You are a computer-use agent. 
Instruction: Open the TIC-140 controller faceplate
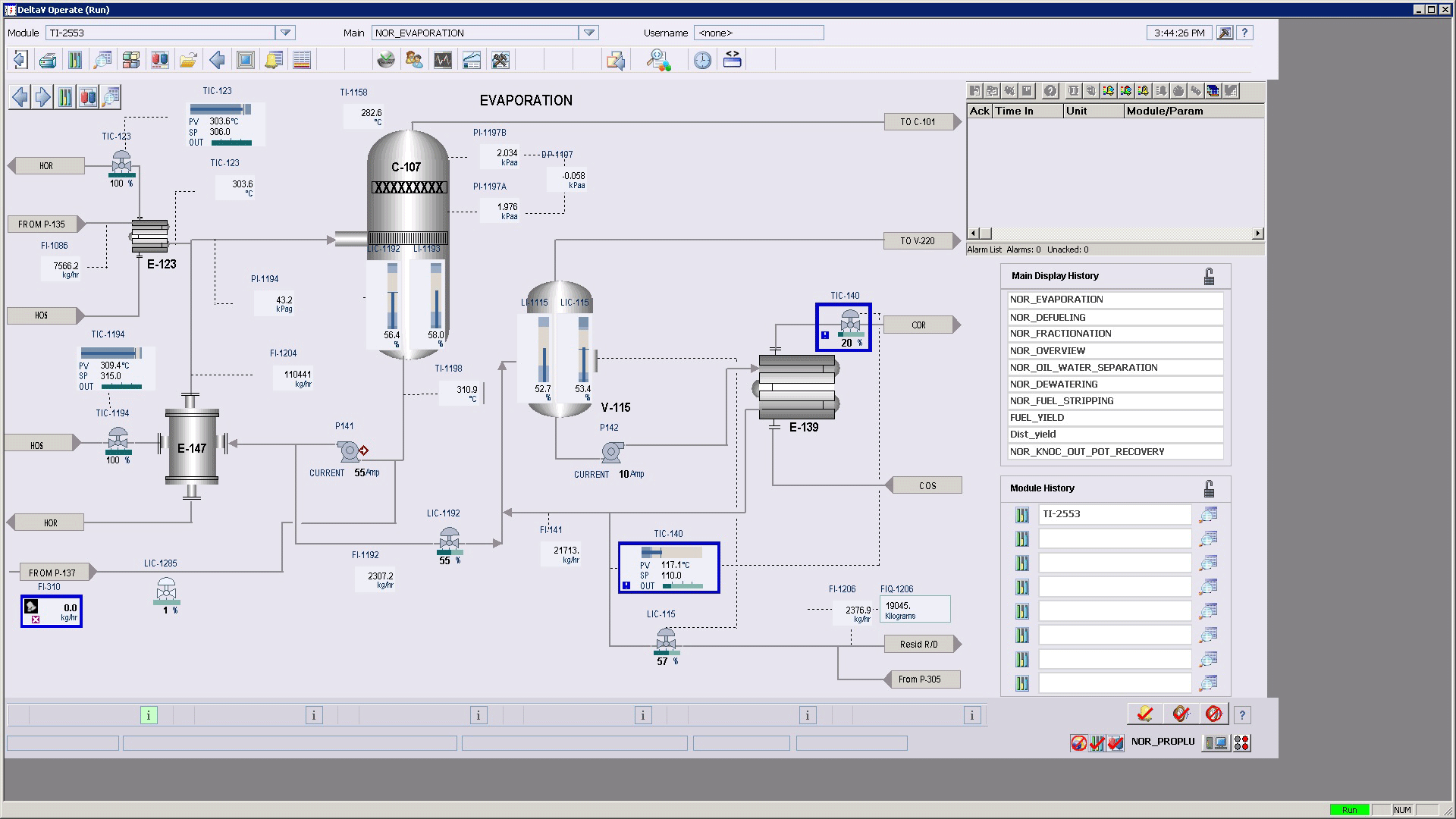tap(669, 568)
